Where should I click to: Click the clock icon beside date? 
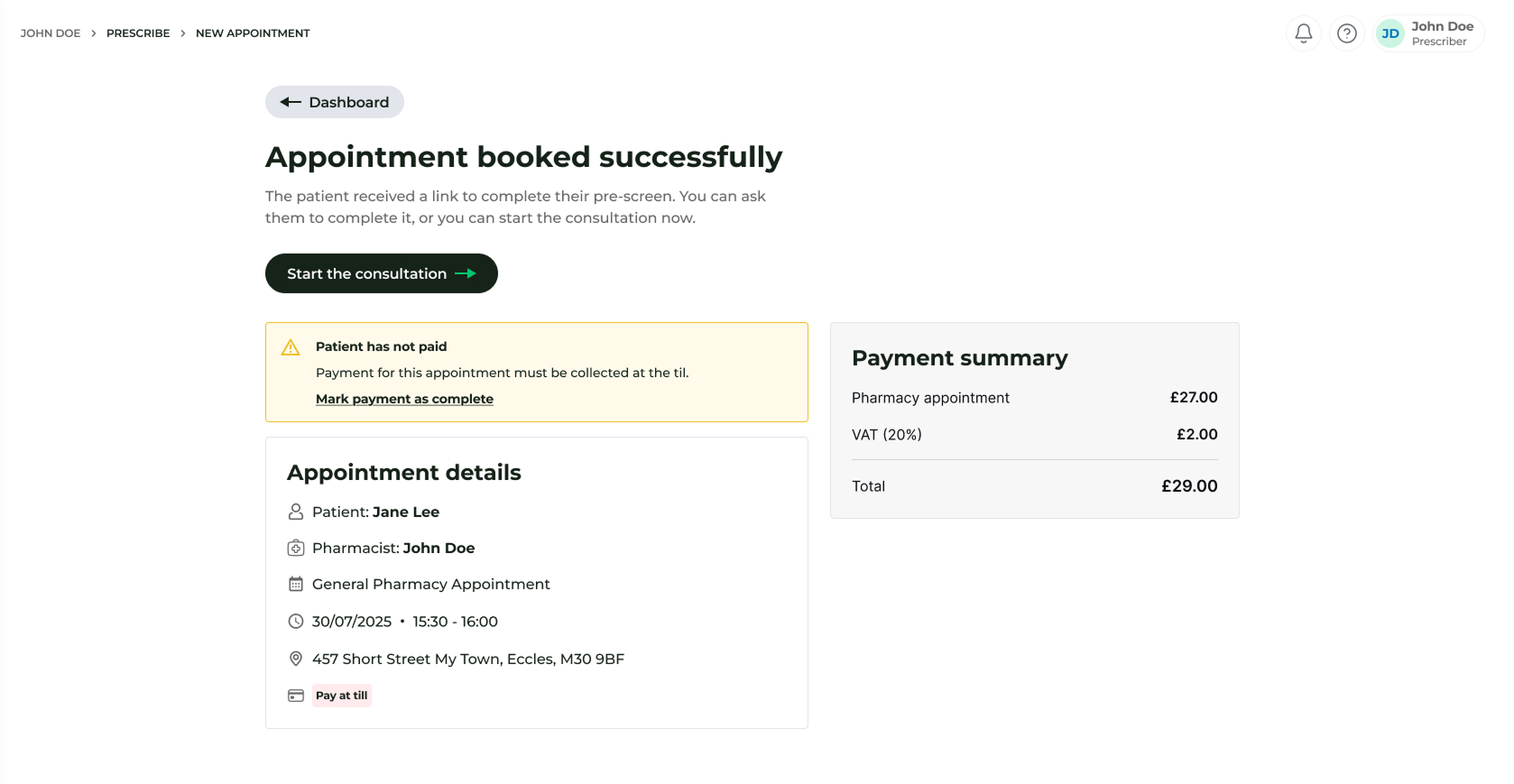coord(295,621)
